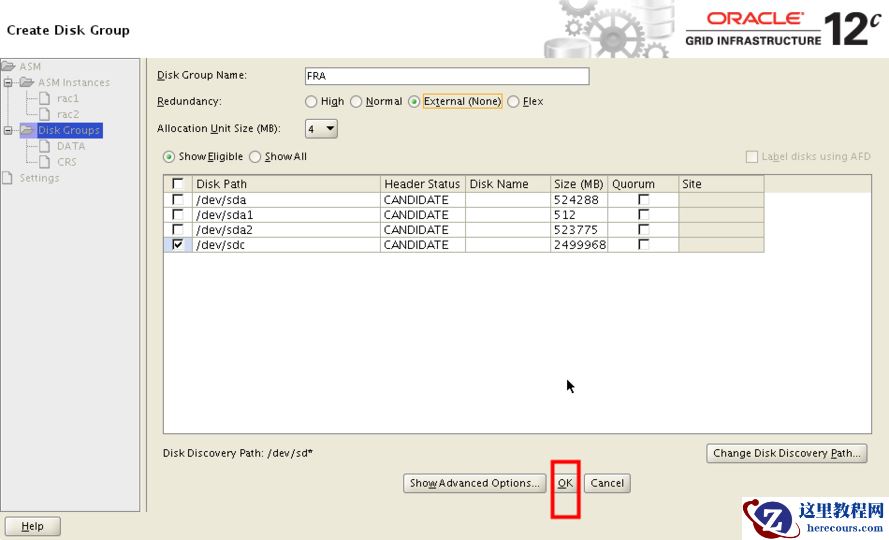The height and width of the screenshot is (540, 889).
Task: Check the /dev/sda disk checkbox
Action: 177,200
